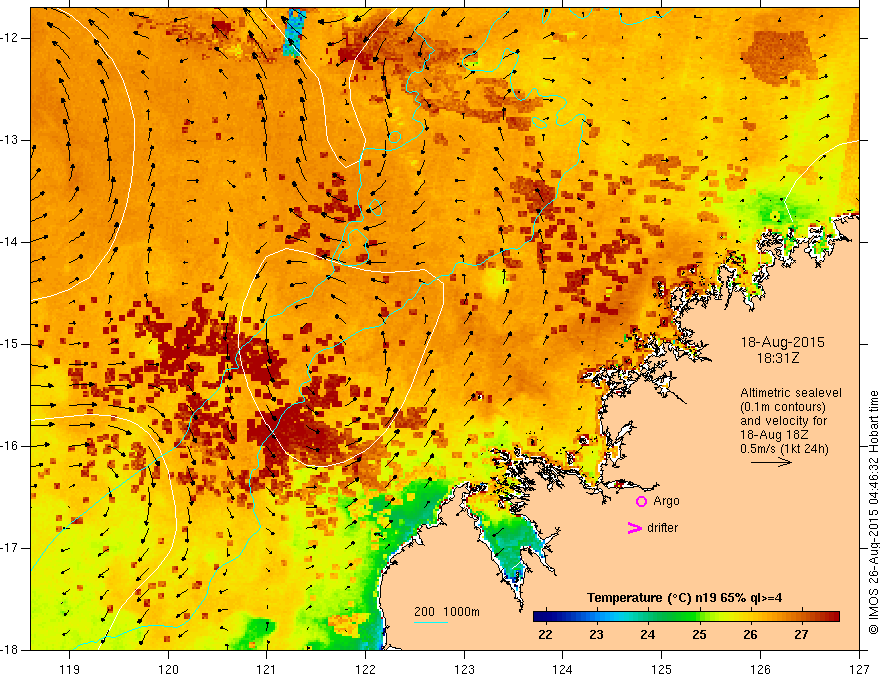Click the dark blue end of the temperature colorbar
The height and width of the screenshot is (680, 880).
[x=540, y=617]
